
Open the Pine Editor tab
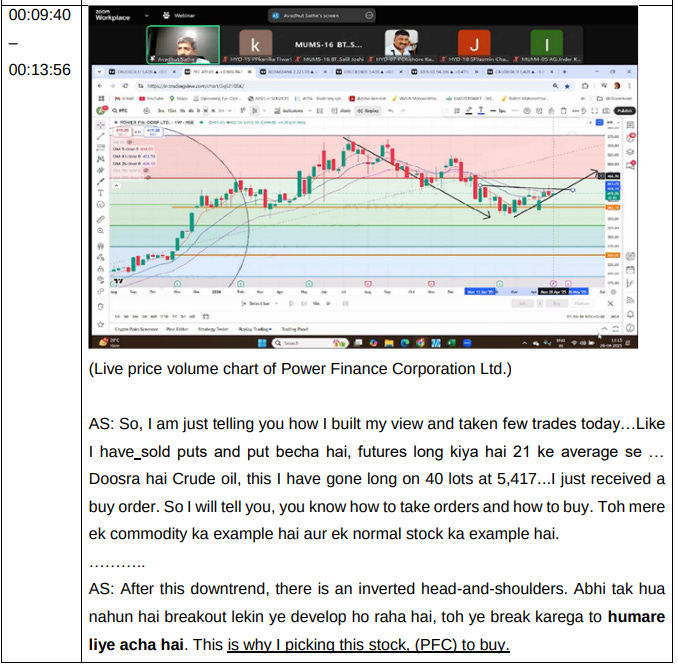(x=177, y=329)
